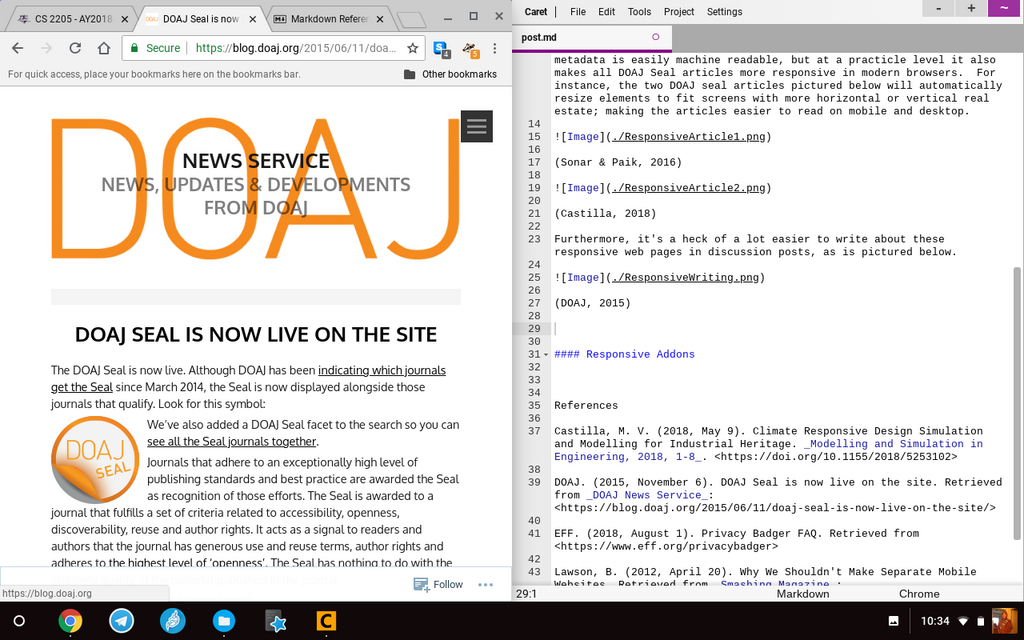Open Telegram from the shelf
Viewport: 1024px width, 640px height.
point(121,621)
